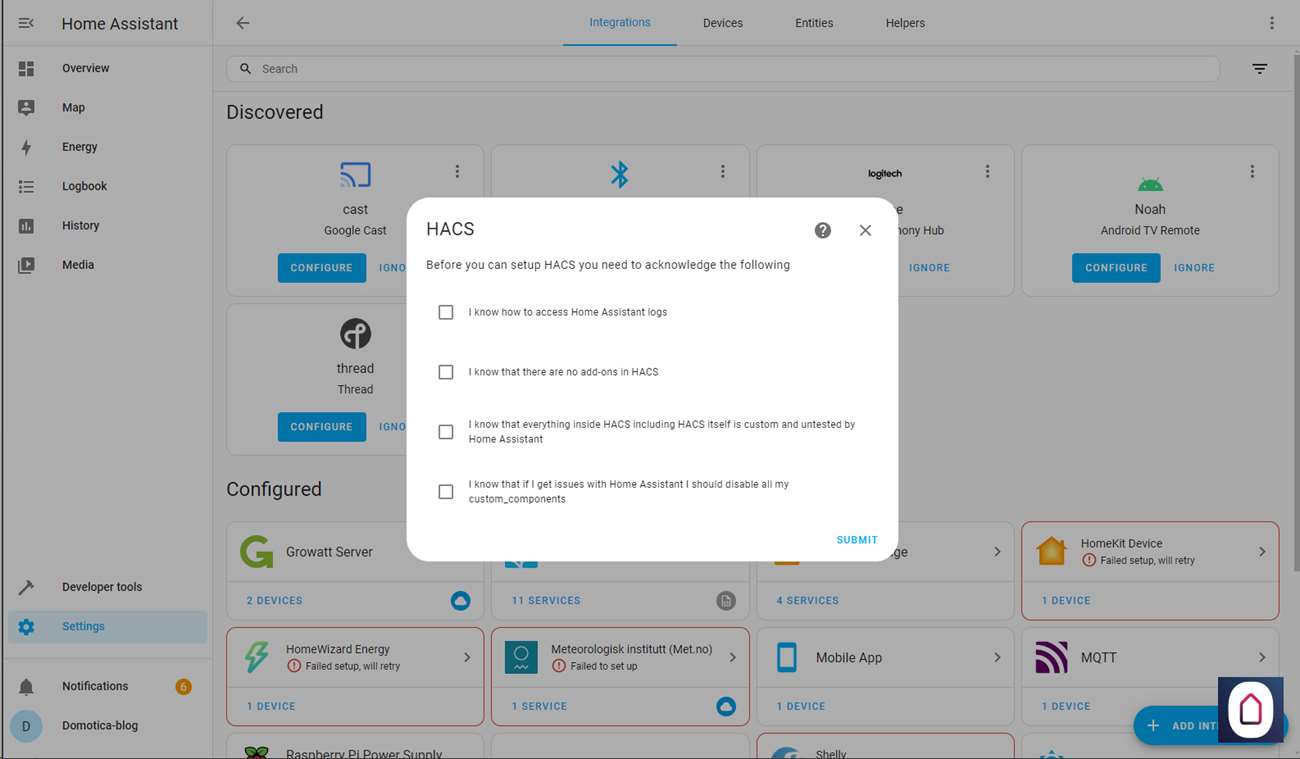Check 'I know how to access Home Assistant logs'
The width and height of the screenshot is (1300, 759).
[446, 312]
